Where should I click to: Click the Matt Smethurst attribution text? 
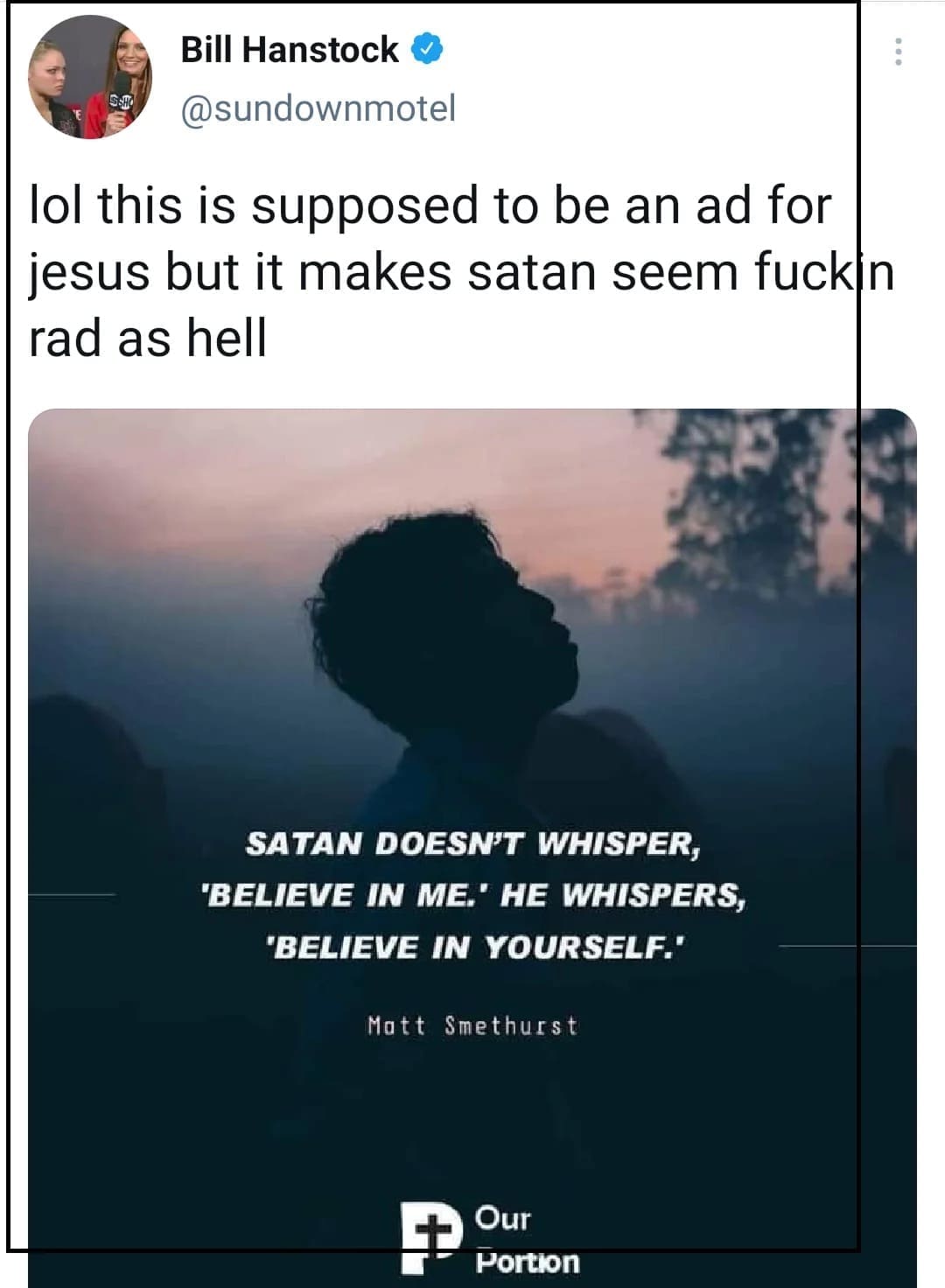[x=472, y=1025]
